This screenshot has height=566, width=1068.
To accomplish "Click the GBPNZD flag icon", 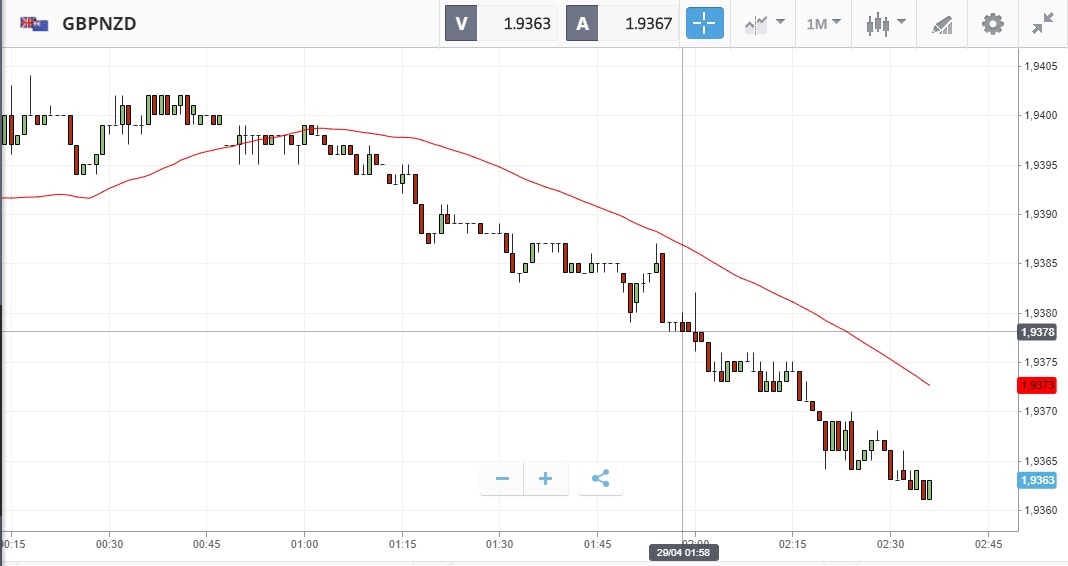I will (x=34, y=23).
